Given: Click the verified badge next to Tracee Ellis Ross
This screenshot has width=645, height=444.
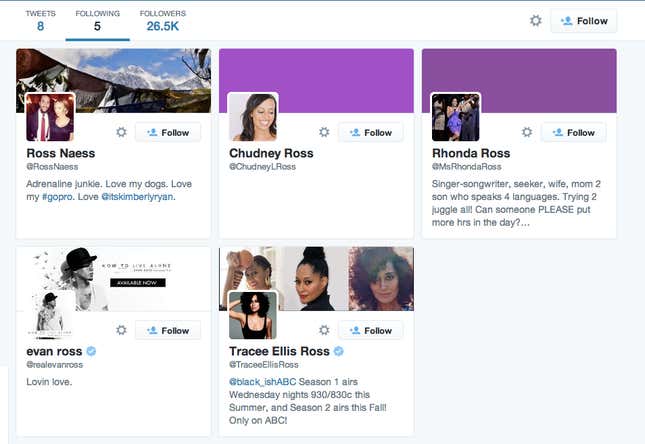Looking at the screenshot, I should (339, 351).
